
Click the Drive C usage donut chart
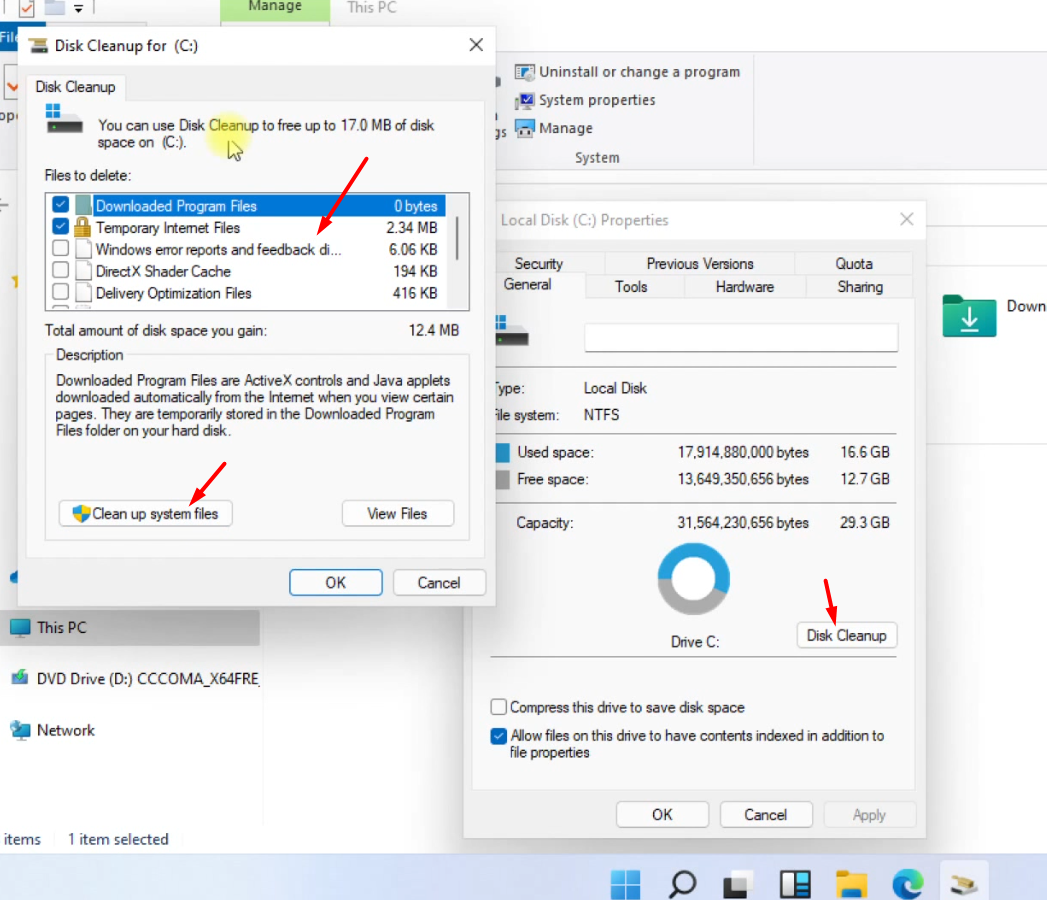click(x=694, y=579)
